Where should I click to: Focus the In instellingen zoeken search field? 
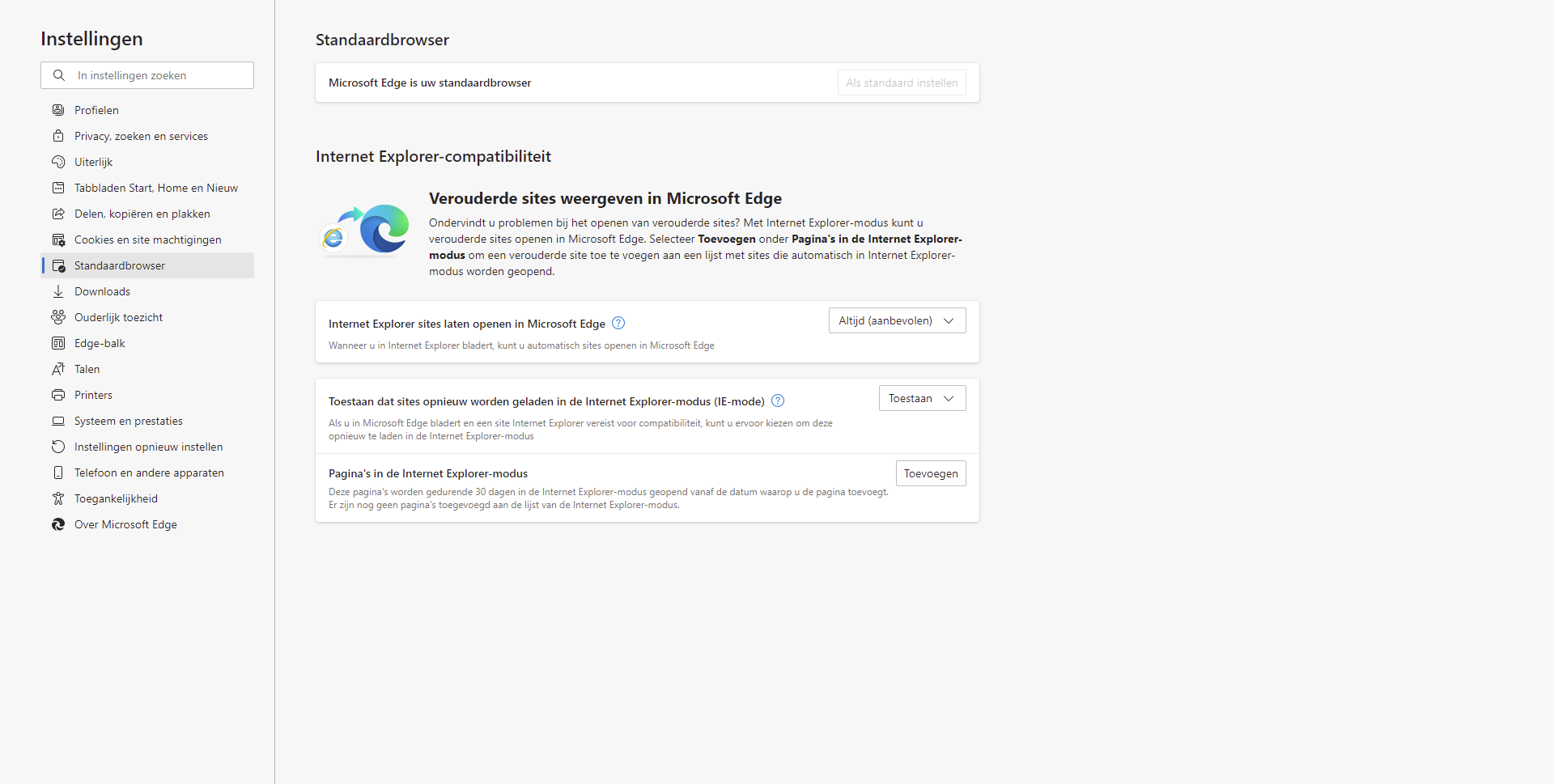pyautogui.click(x=147, y=75)
